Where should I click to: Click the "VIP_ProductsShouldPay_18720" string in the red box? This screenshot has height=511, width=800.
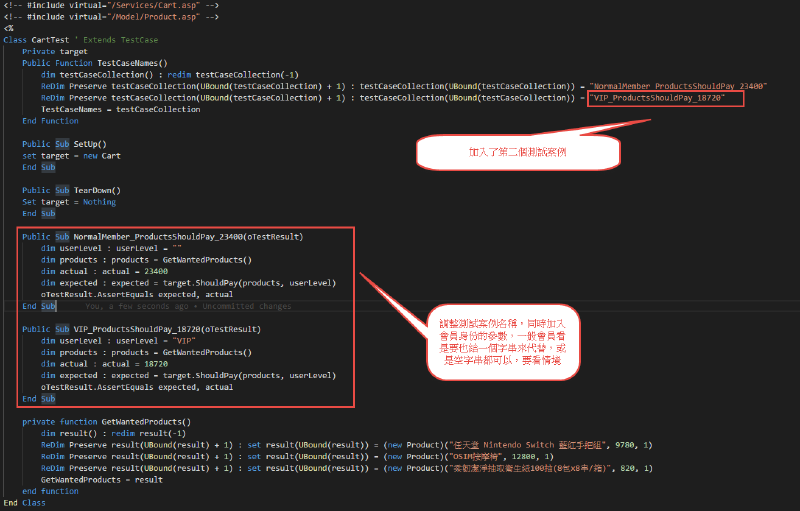click(664, 98)
